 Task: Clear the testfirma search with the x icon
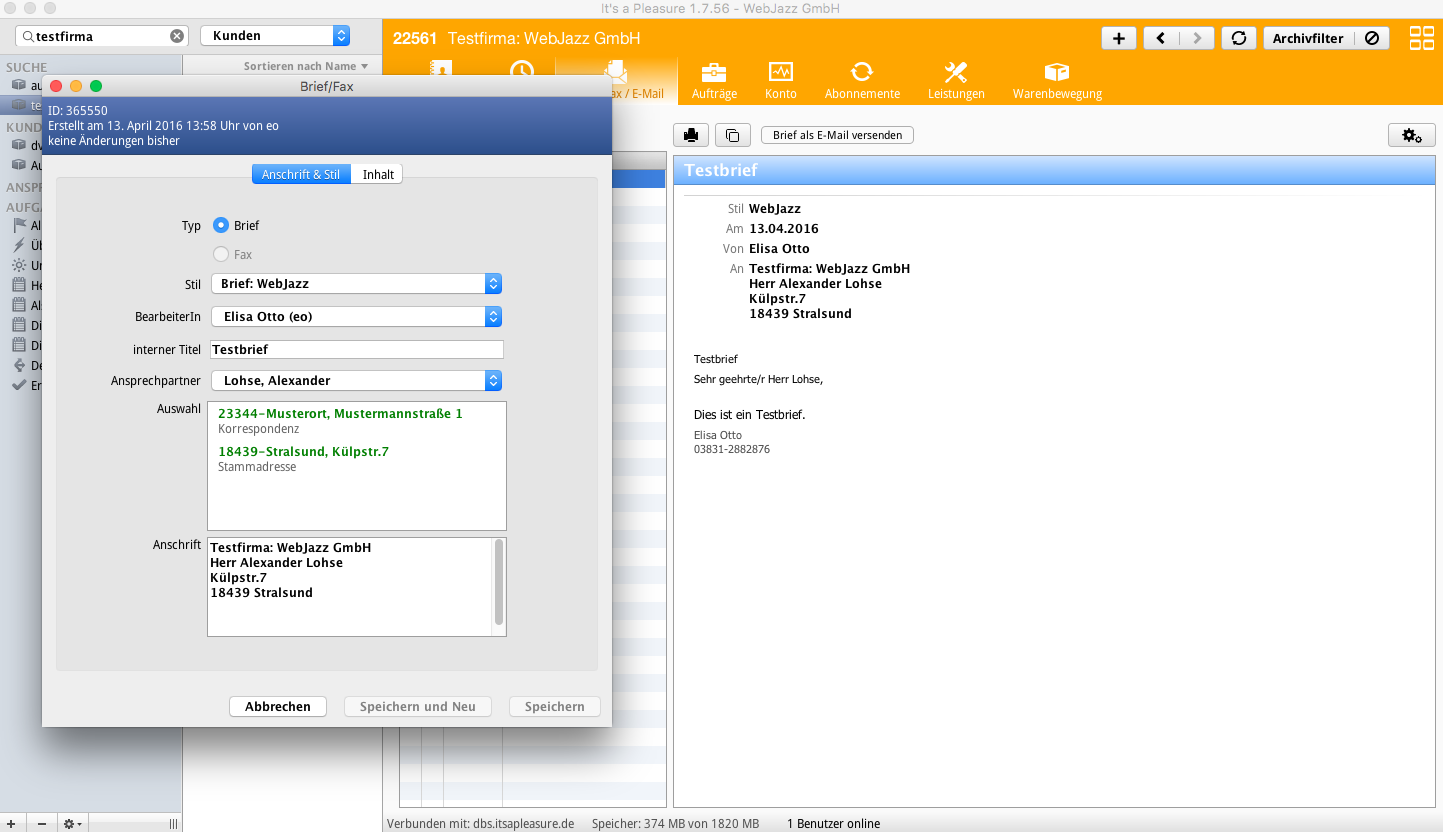pos(177,36)
